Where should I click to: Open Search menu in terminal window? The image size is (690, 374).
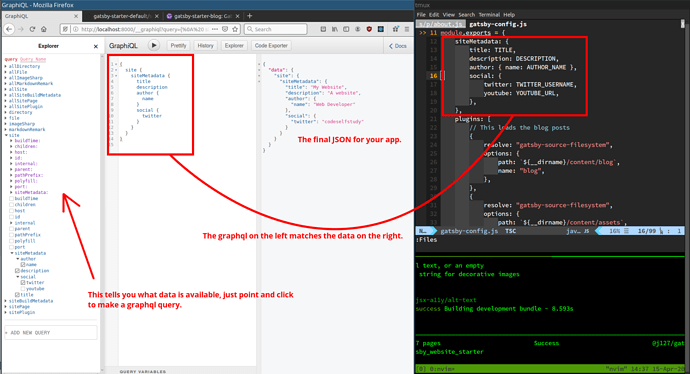pos(466,15)
